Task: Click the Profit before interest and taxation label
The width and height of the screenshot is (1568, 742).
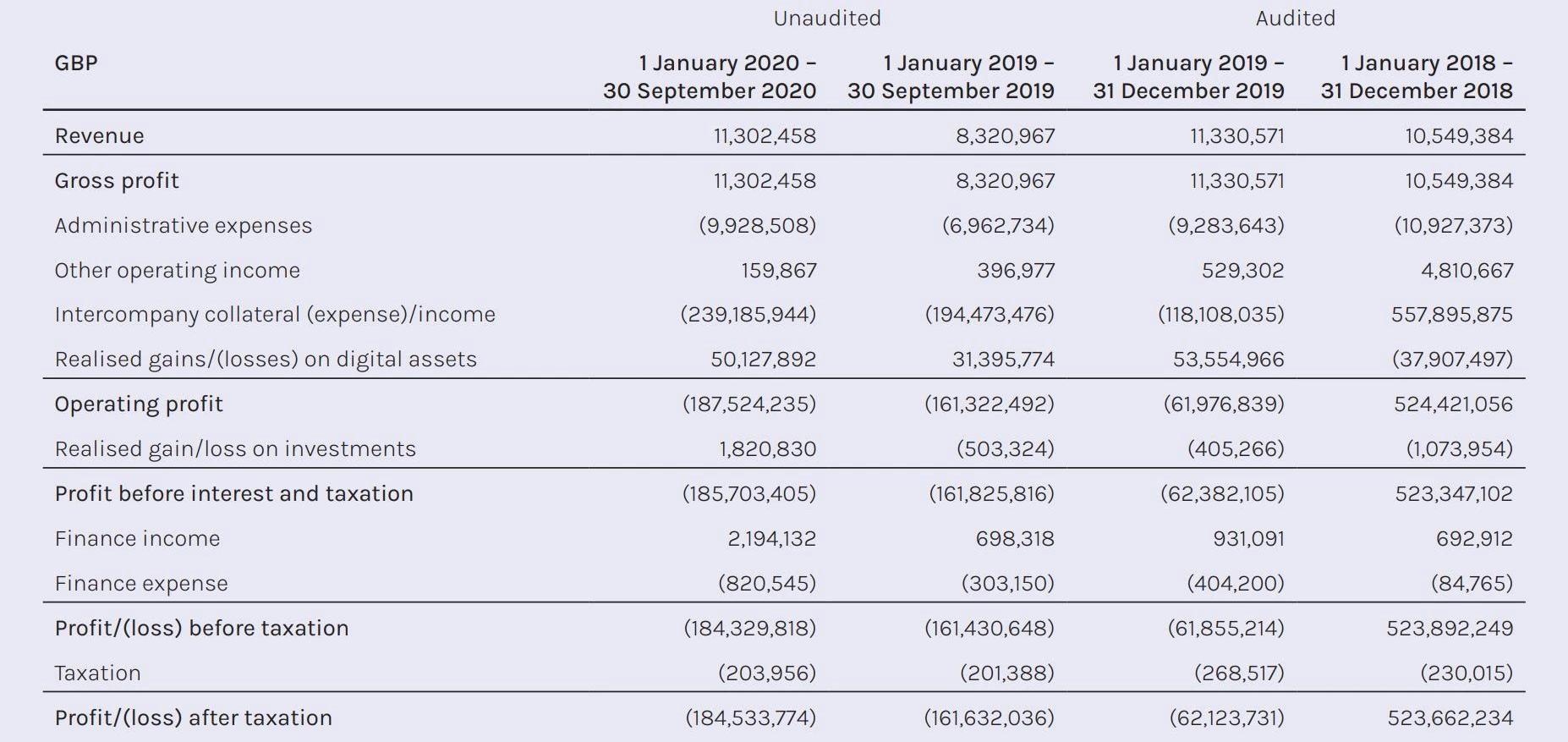Action: (234, 494)
